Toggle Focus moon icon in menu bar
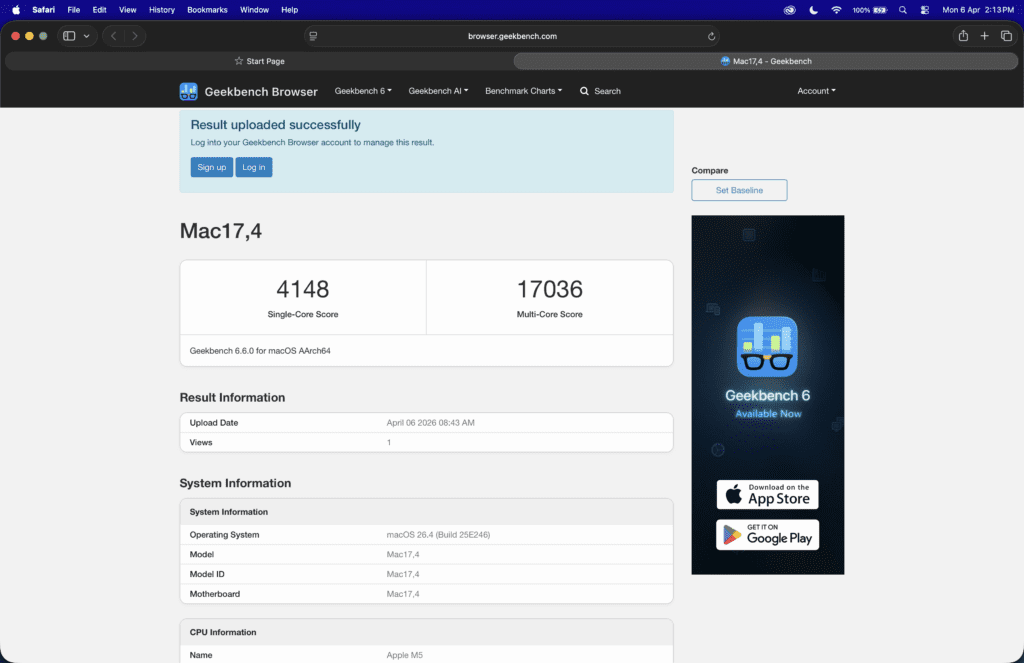Image resolution: width=1024 pixels, height=663 pixels. [x=813, y=10]
